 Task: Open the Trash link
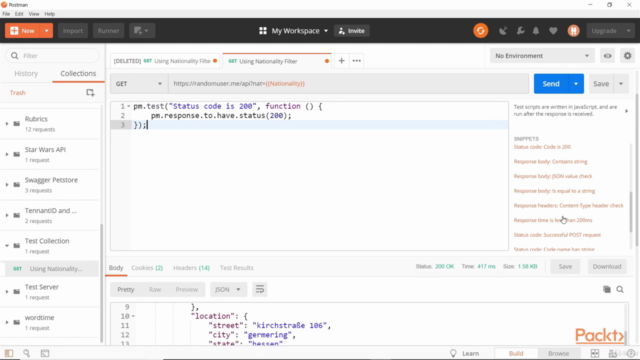[18, 93]
